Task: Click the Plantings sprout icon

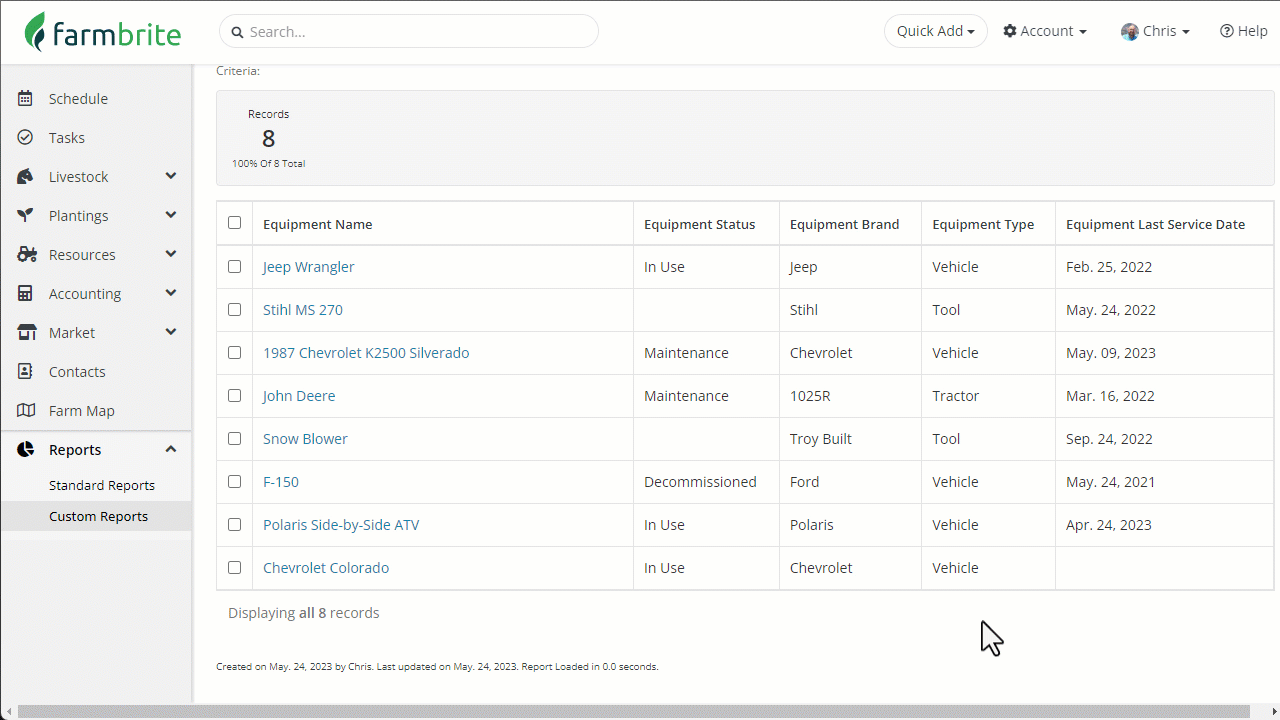Action: (26, 215)
